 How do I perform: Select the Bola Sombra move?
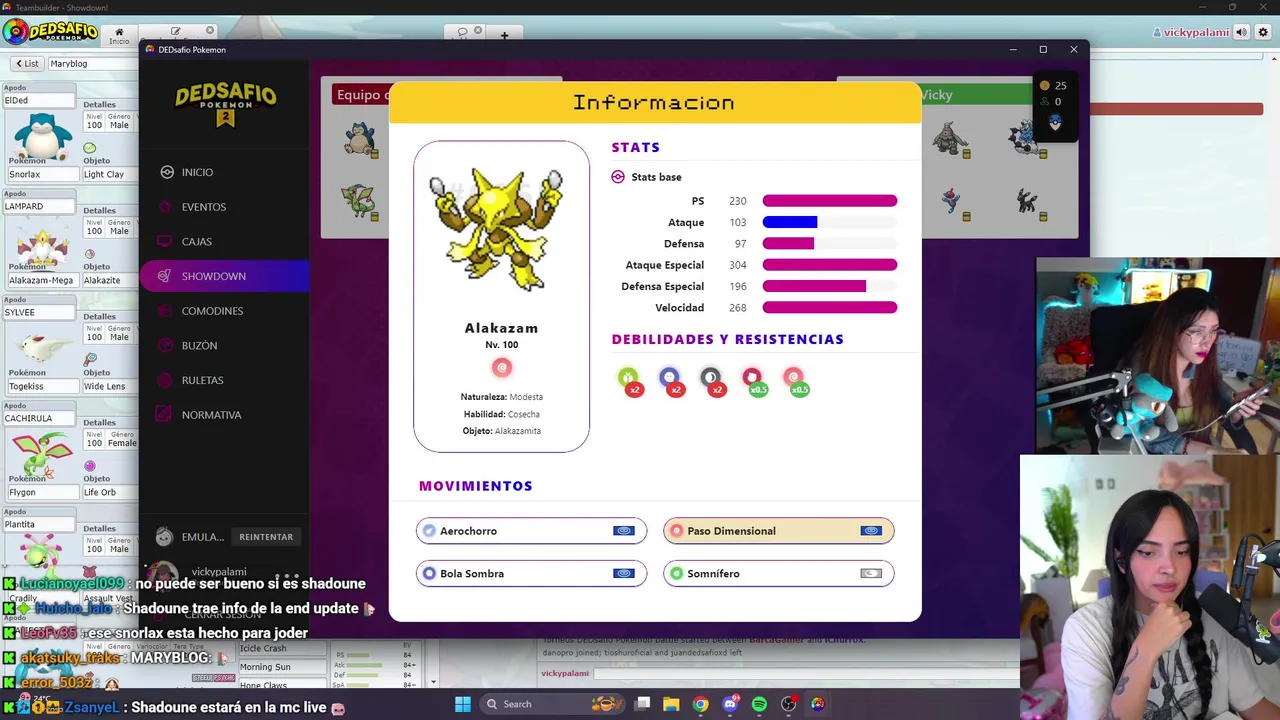(x=531, y=574)
